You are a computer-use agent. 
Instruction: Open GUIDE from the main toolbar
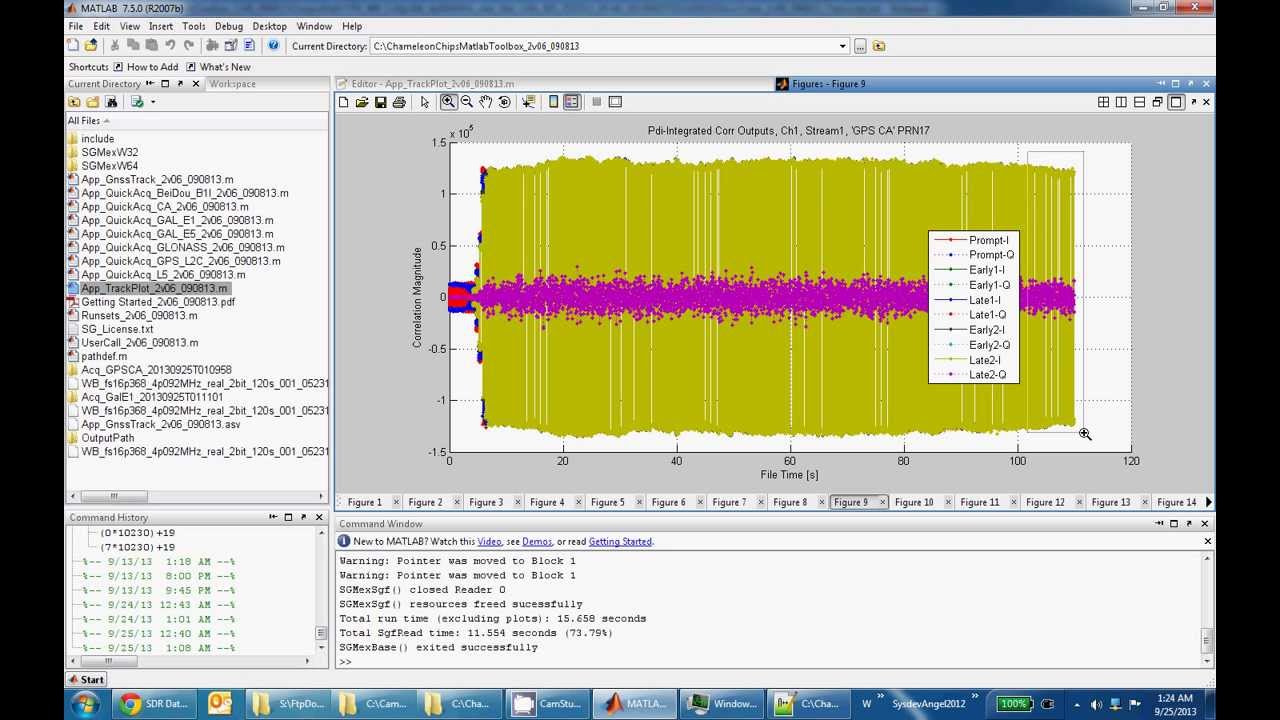click(x=230, y=45)
